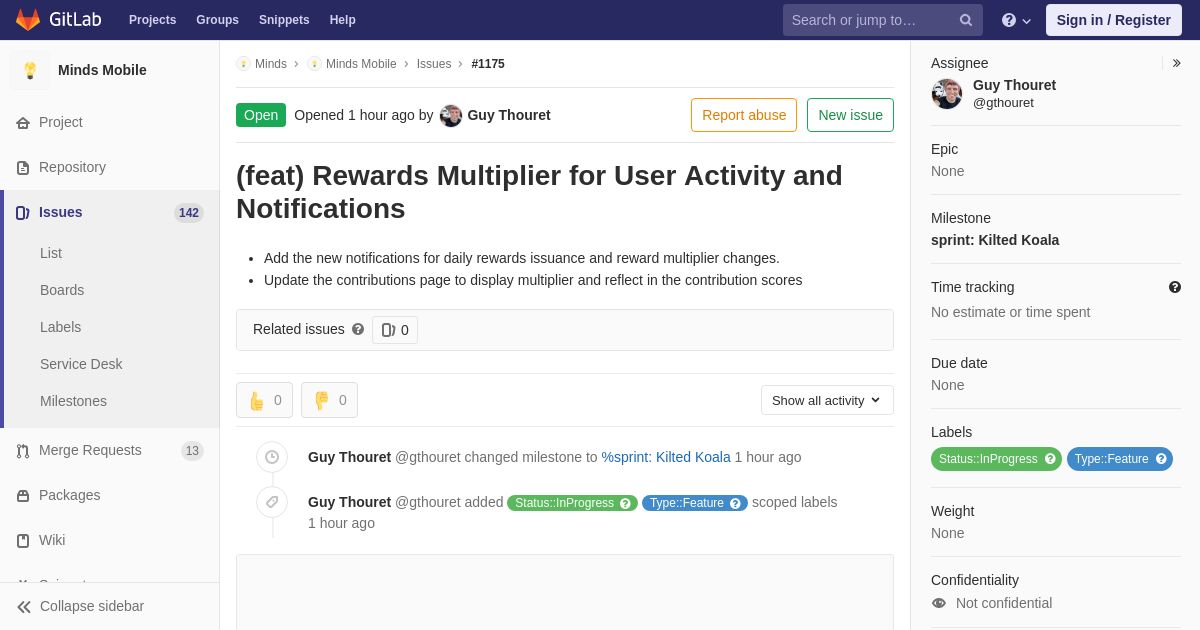
Task: Click help icon on activity Status::InProgress label
Action: (625, 503)
